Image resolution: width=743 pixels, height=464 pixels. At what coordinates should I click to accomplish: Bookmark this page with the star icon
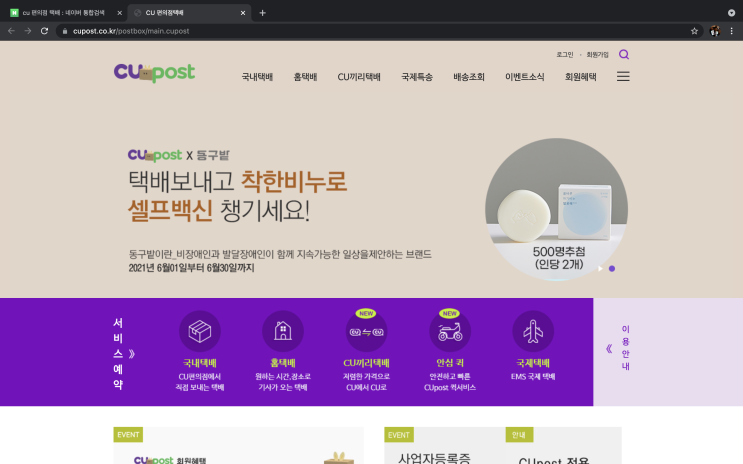point(694,31)
